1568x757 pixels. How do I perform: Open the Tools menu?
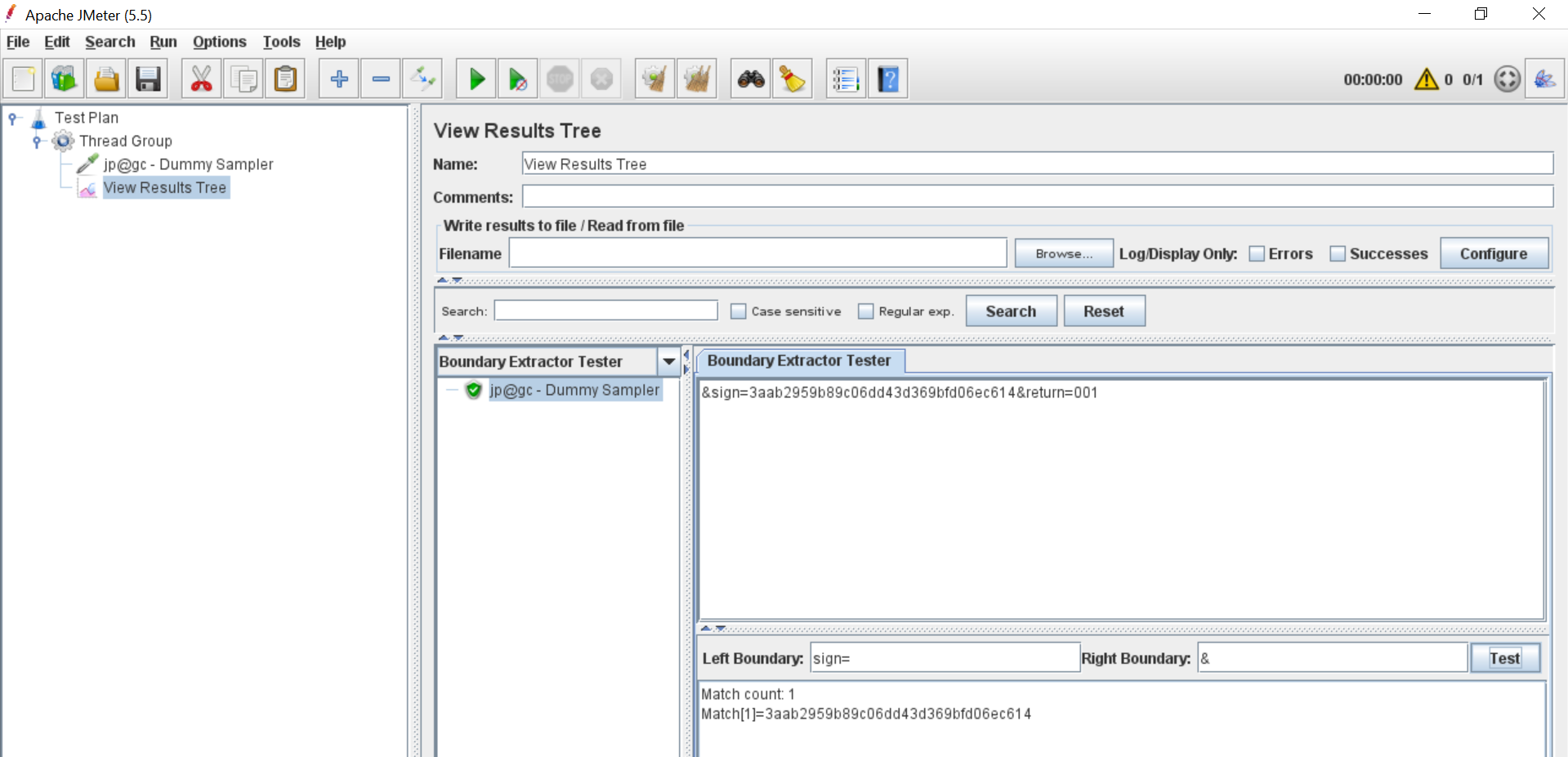pos(282,42)
